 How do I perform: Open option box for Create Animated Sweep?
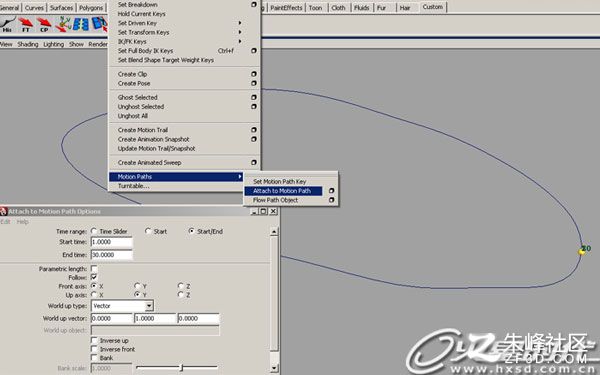(254, 163)
